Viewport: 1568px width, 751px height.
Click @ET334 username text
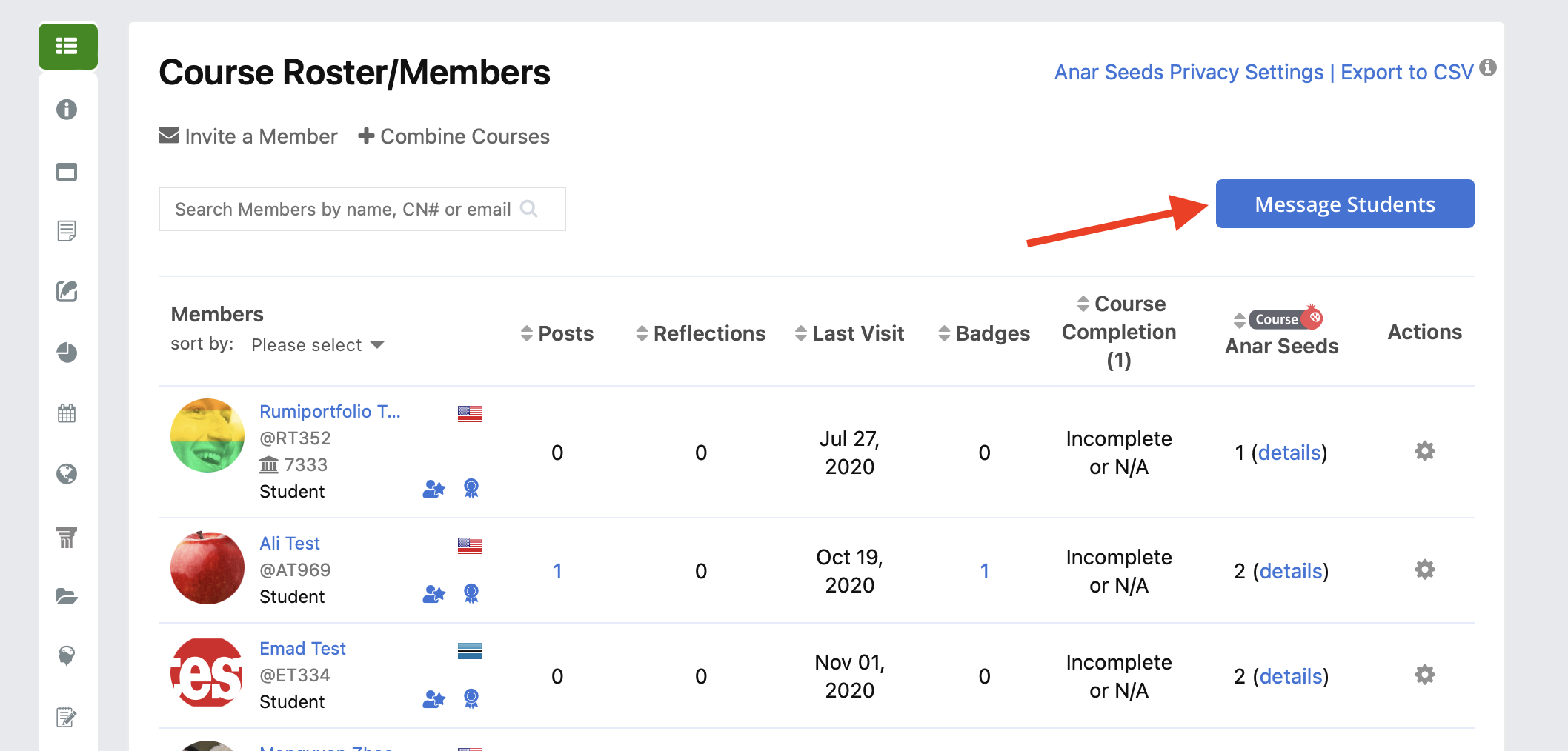coord(295,675)
